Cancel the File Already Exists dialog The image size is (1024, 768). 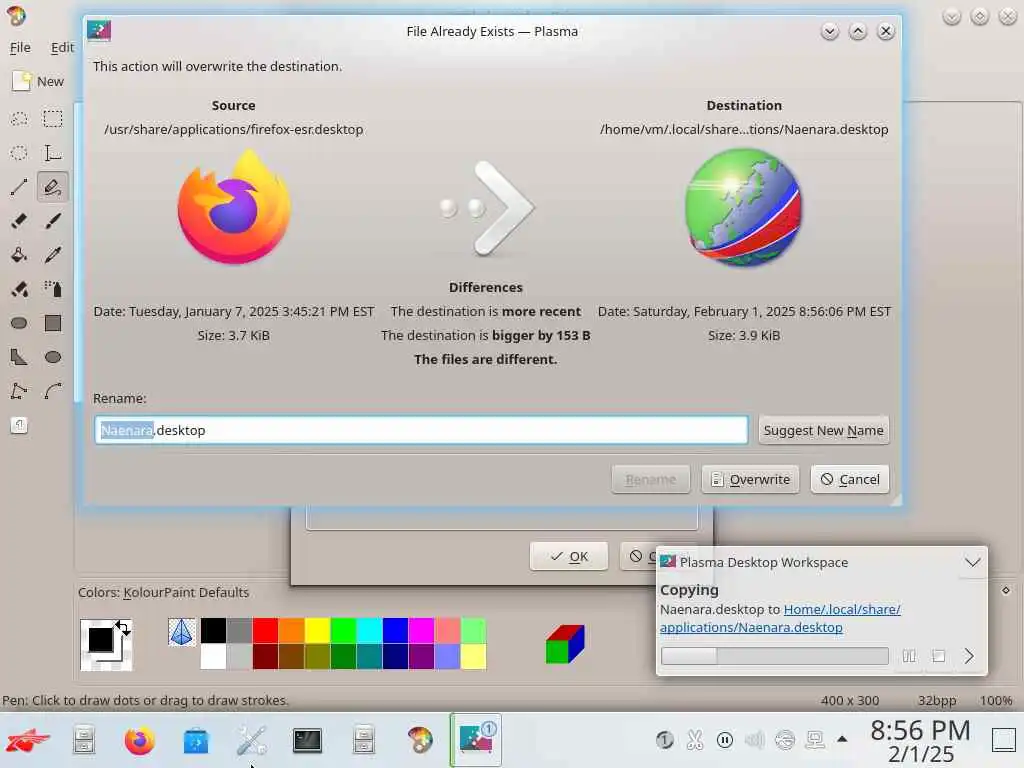[x=850, y=479]
